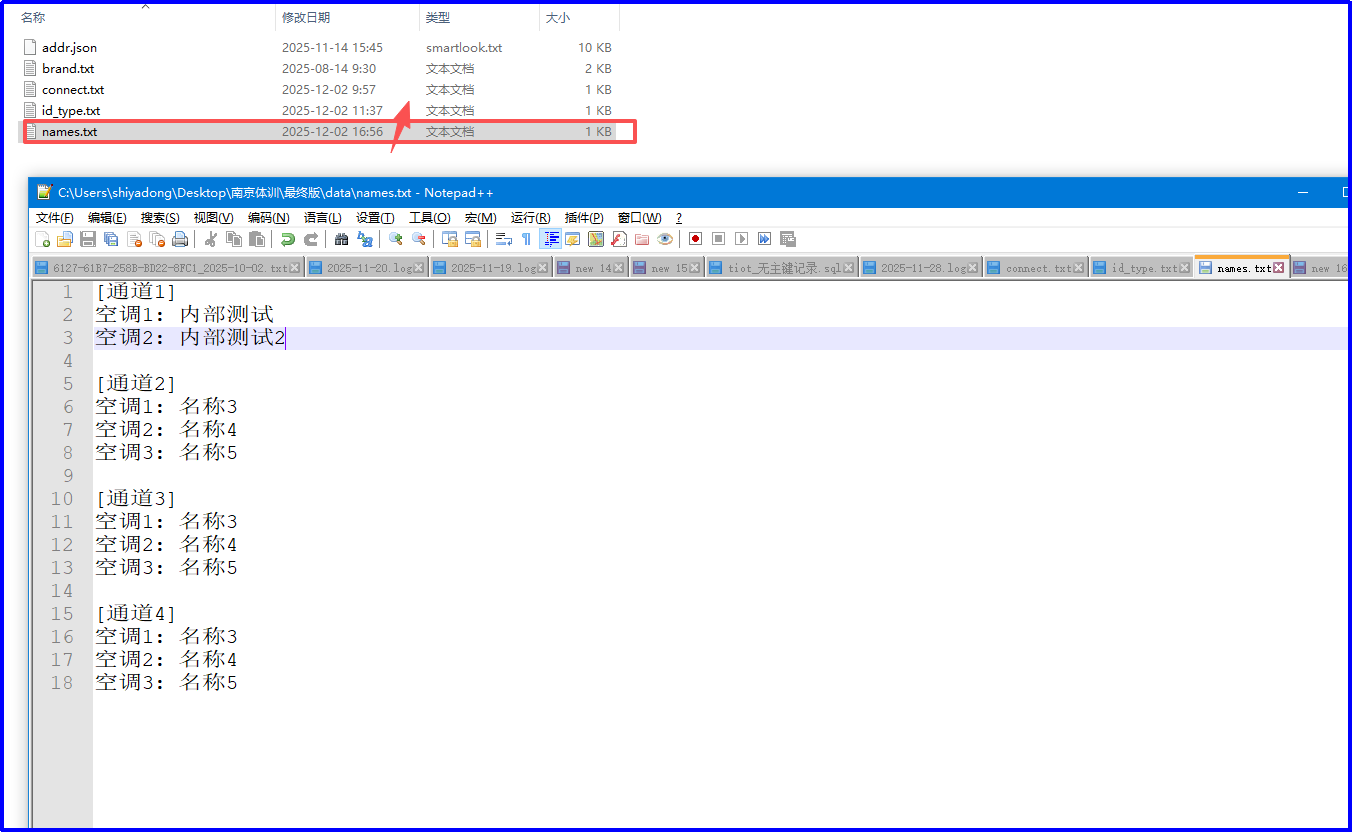Toggle the Indent Guide toolbar button
The height and width of the screenshot is (834, 1354).
[551, 239]
